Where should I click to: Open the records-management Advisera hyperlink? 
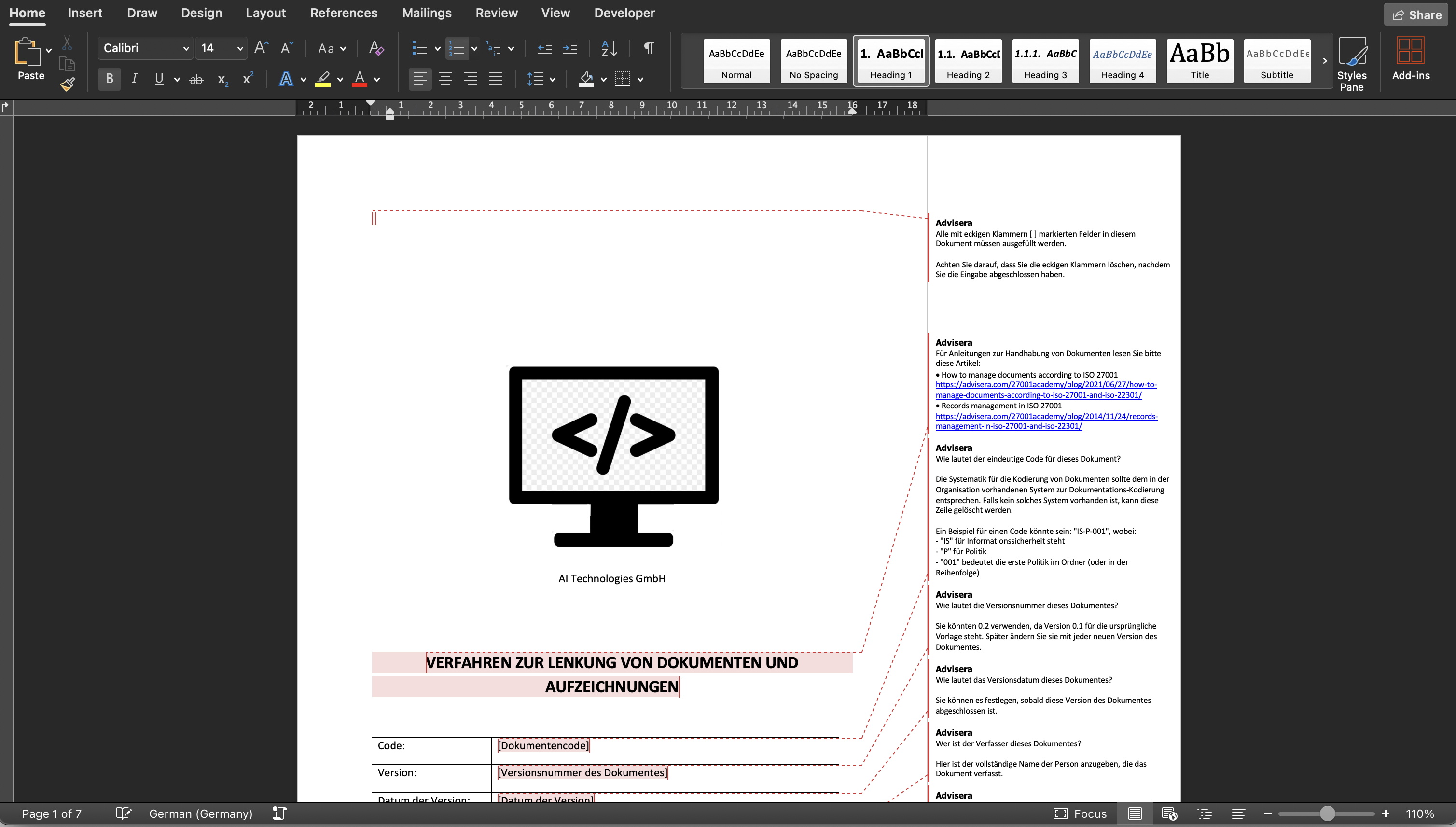point(1046,421)
